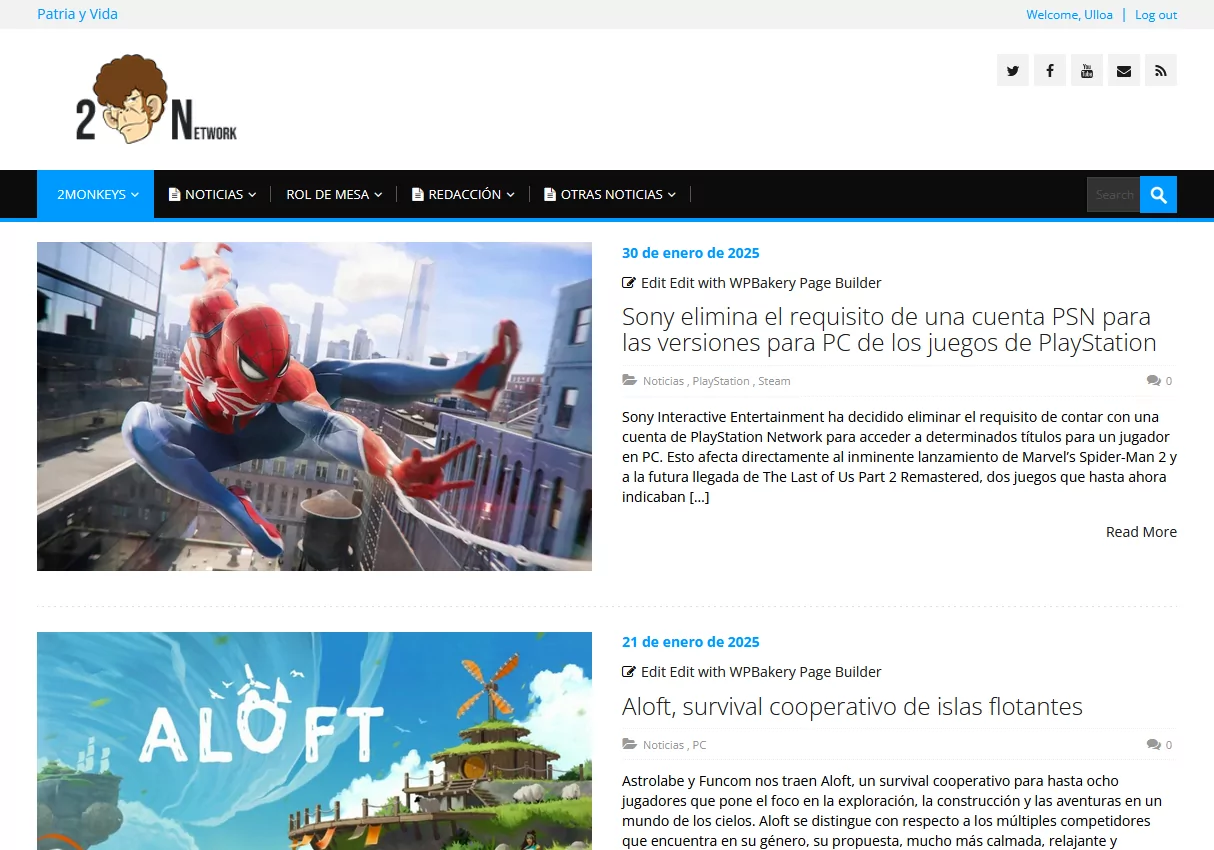The width and height of the screenshot is (1214, 850).
Task: Edit Sony post with WPBakery Page Builder
Action: point(775,283)
